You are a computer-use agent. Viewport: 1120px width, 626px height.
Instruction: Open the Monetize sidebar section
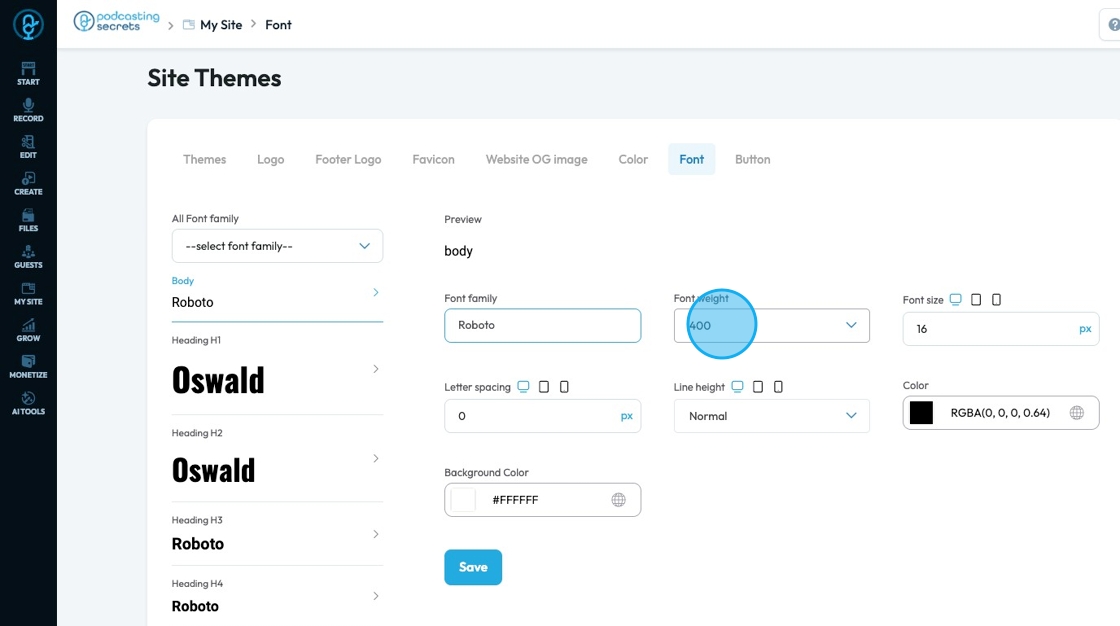pos(28,367)
